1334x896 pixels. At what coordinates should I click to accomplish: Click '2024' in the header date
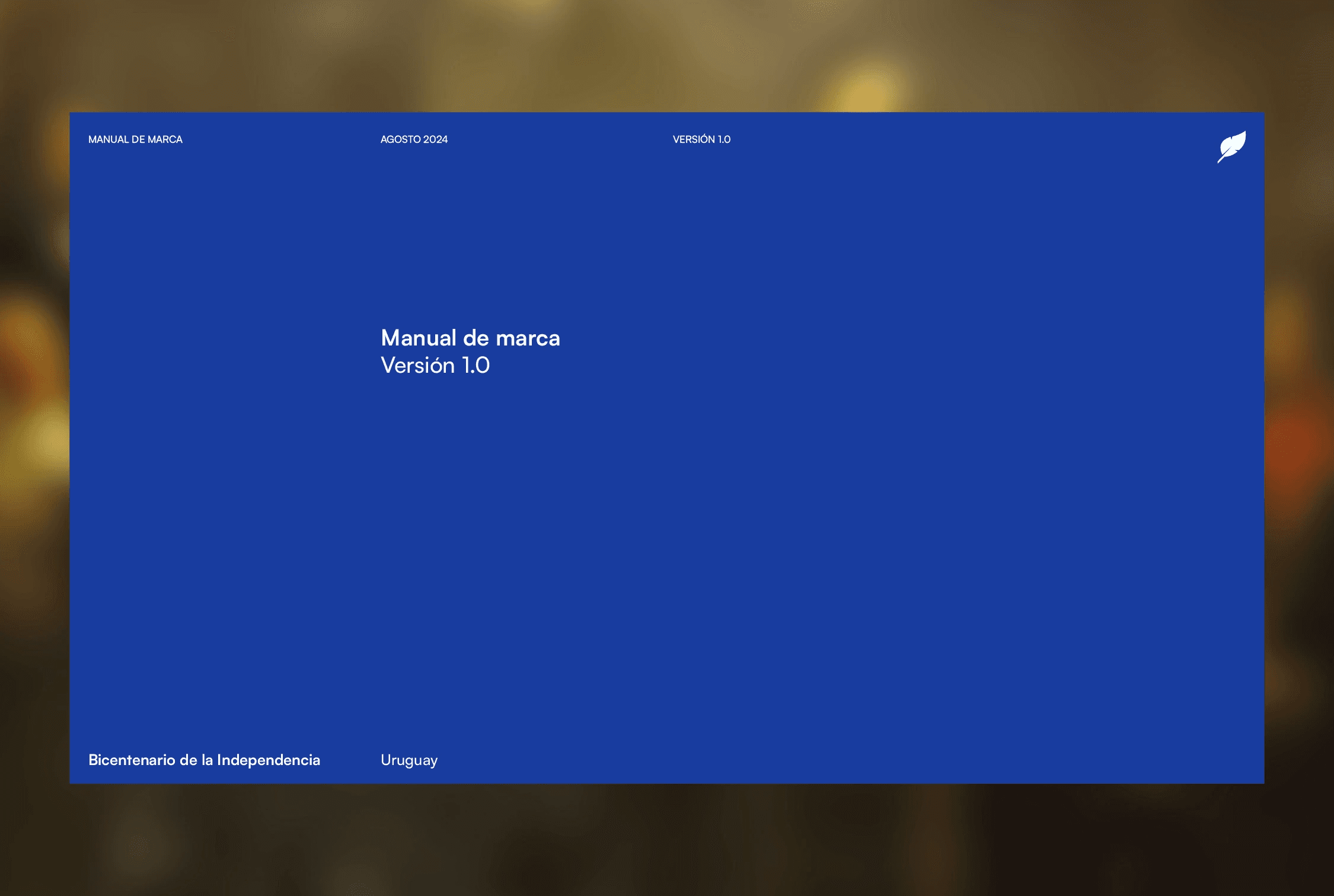435,139
